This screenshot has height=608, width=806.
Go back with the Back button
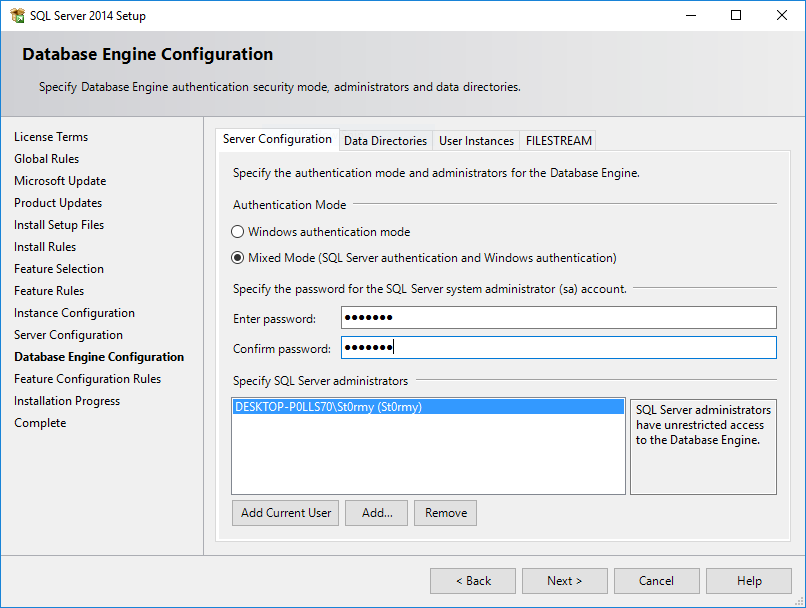(473, 581)
